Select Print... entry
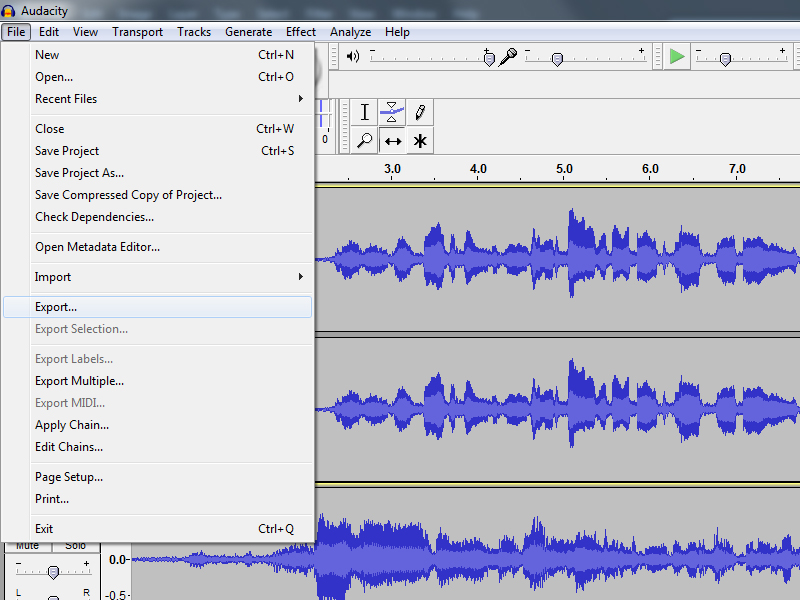 [x=158, y=498]
